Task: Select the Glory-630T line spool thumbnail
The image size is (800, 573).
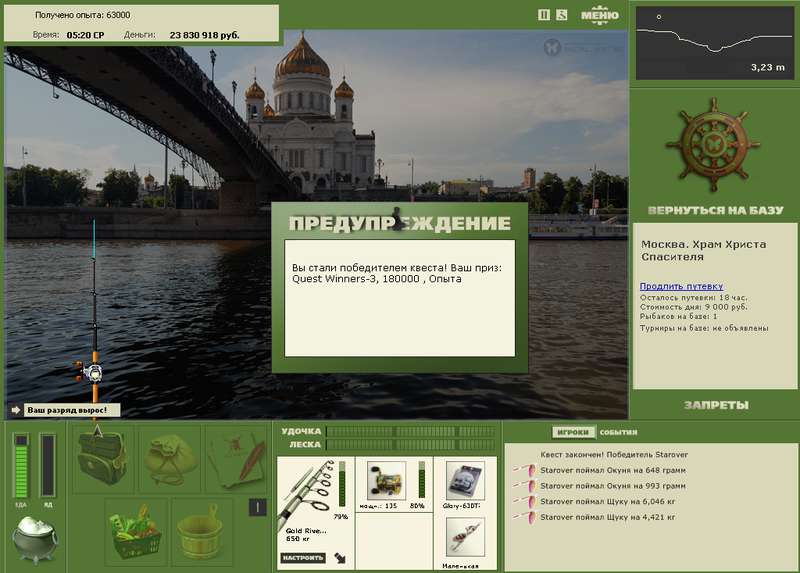Action: (x=465, y=481)
